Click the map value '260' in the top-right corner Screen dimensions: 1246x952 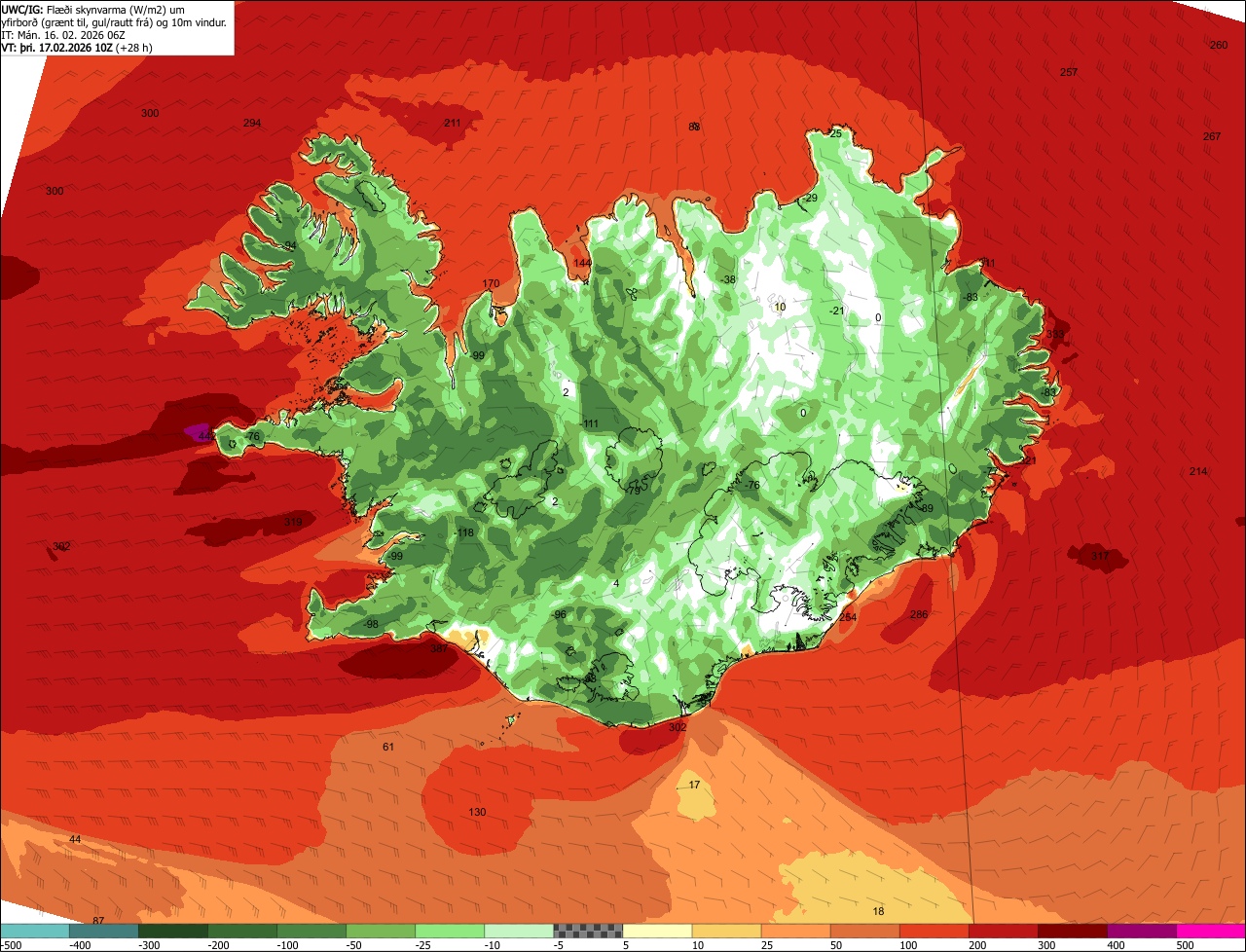point(1219,45)
